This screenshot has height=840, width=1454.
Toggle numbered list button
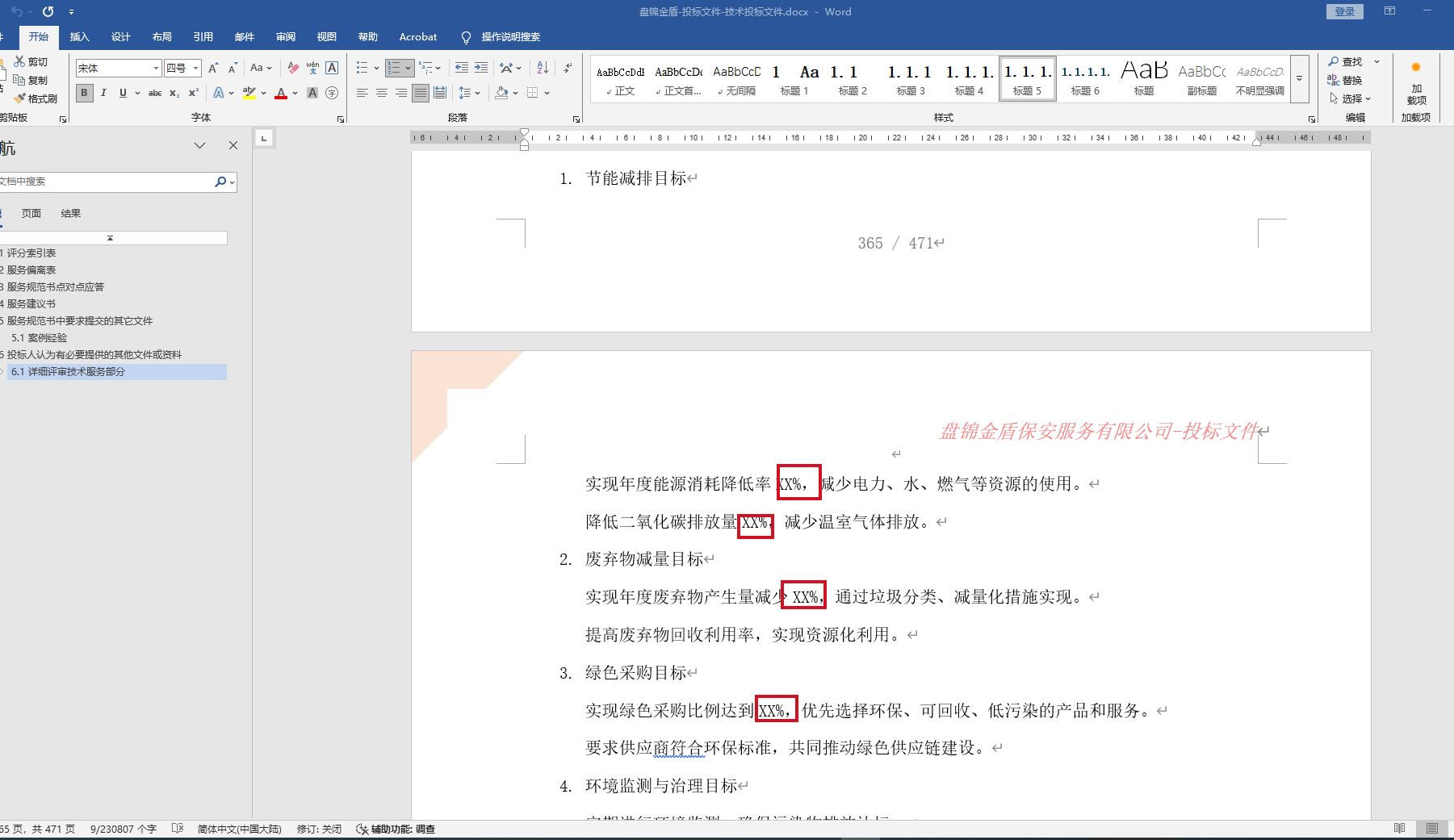[x=394, y=68]
